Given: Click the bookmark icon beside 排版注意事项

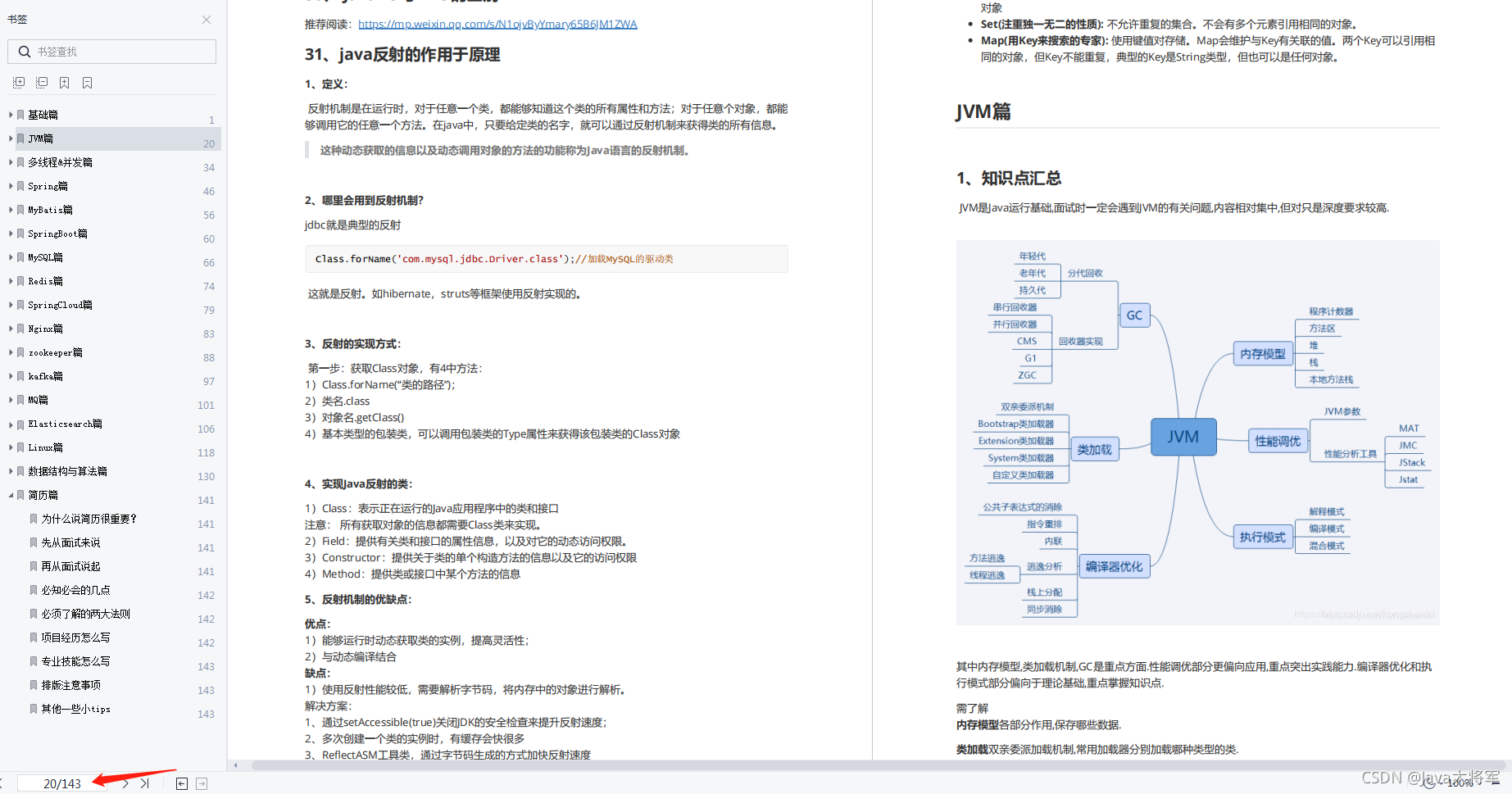Looking at the screenshot, I should tap(34, 685).
